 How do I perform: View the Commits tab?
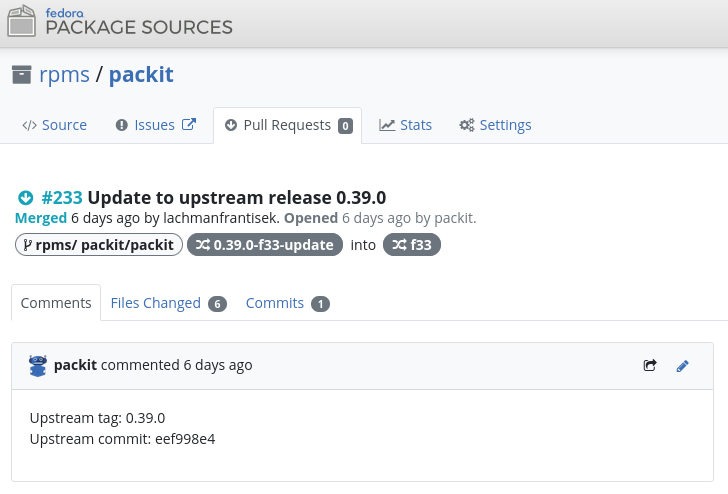[275, 303]
